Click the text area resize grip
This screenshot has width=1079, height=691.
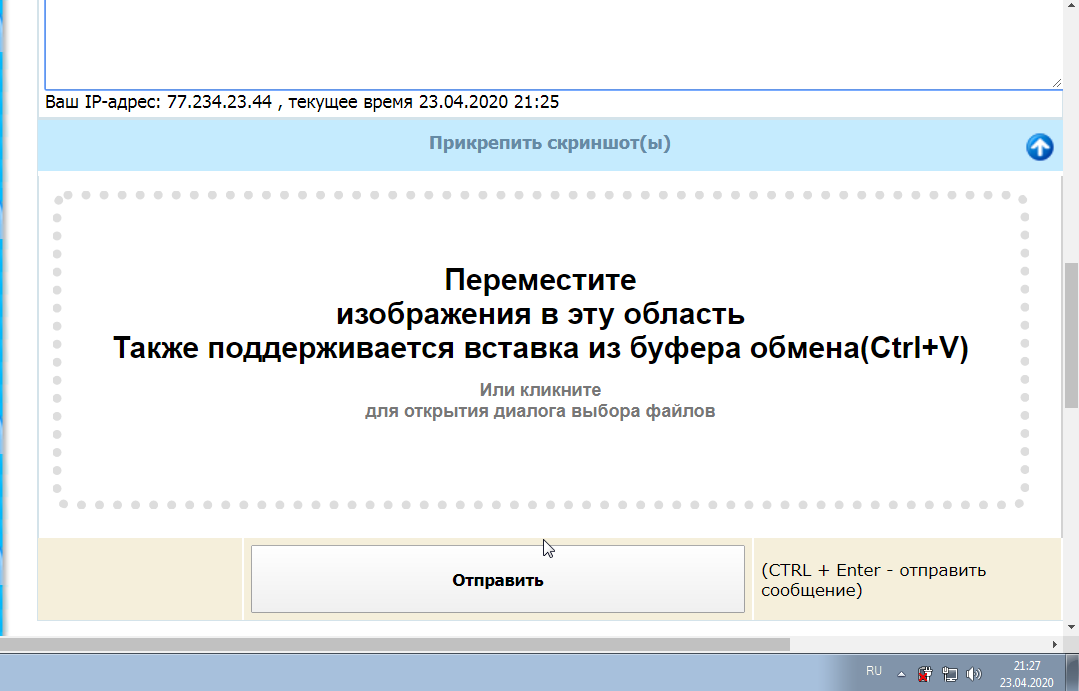click(1056, 83)
